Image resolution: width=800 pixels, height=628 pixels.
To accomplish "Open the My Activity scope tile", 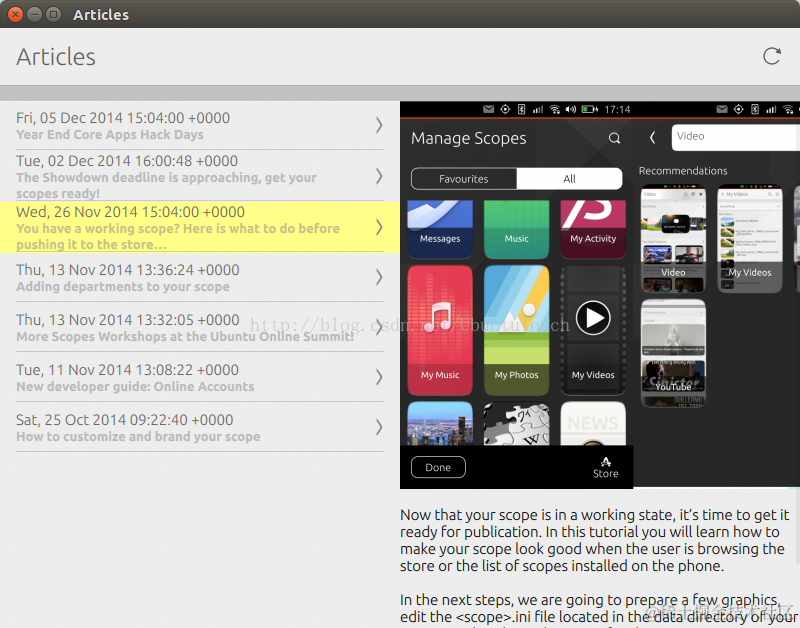I will (593, 230).
